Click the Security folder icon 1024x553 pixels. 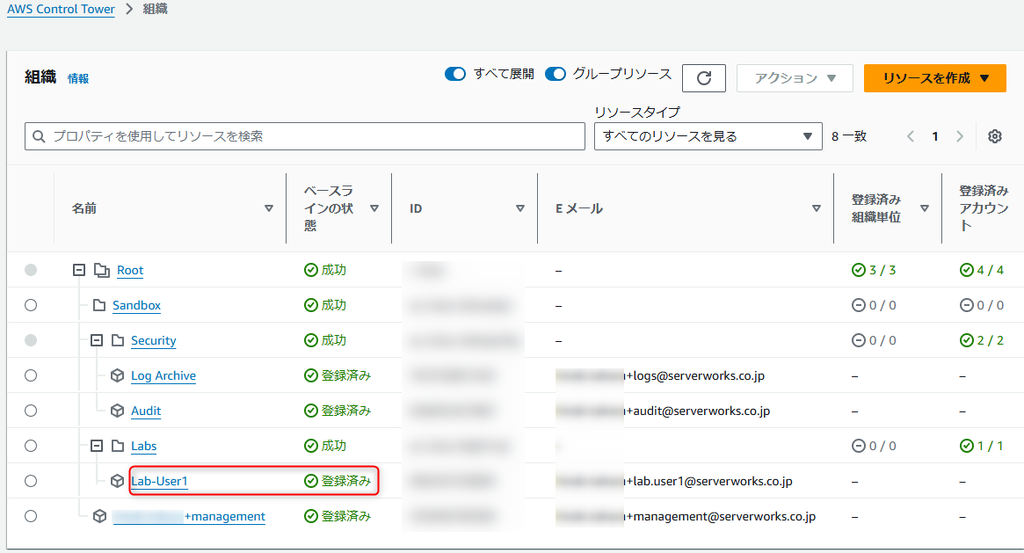(118, 340)
